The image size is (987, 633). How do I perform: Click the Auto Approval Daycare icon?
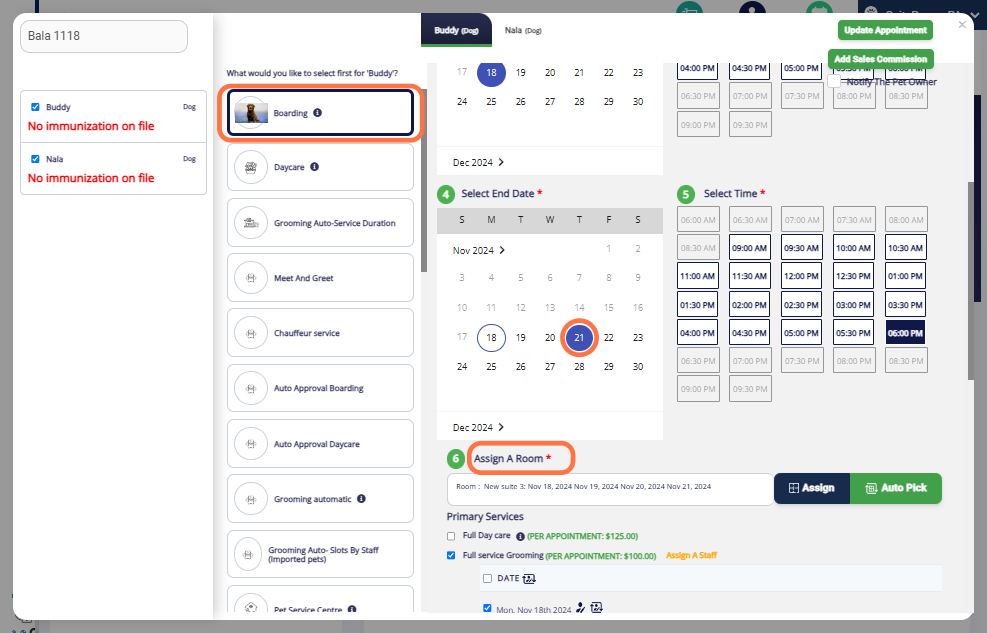(x=251, y=444)
